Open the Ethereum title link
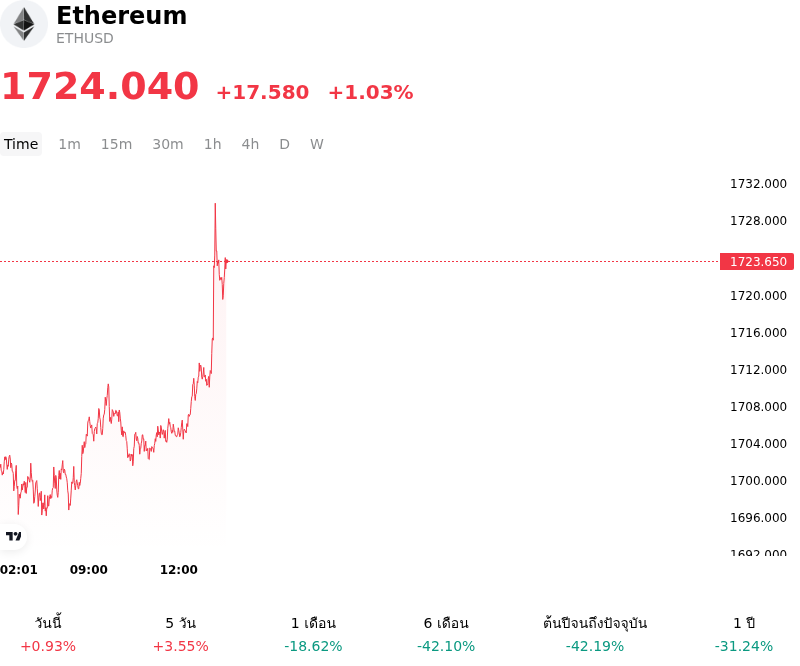Screen dimensions: 800x666 pos(121,15)
